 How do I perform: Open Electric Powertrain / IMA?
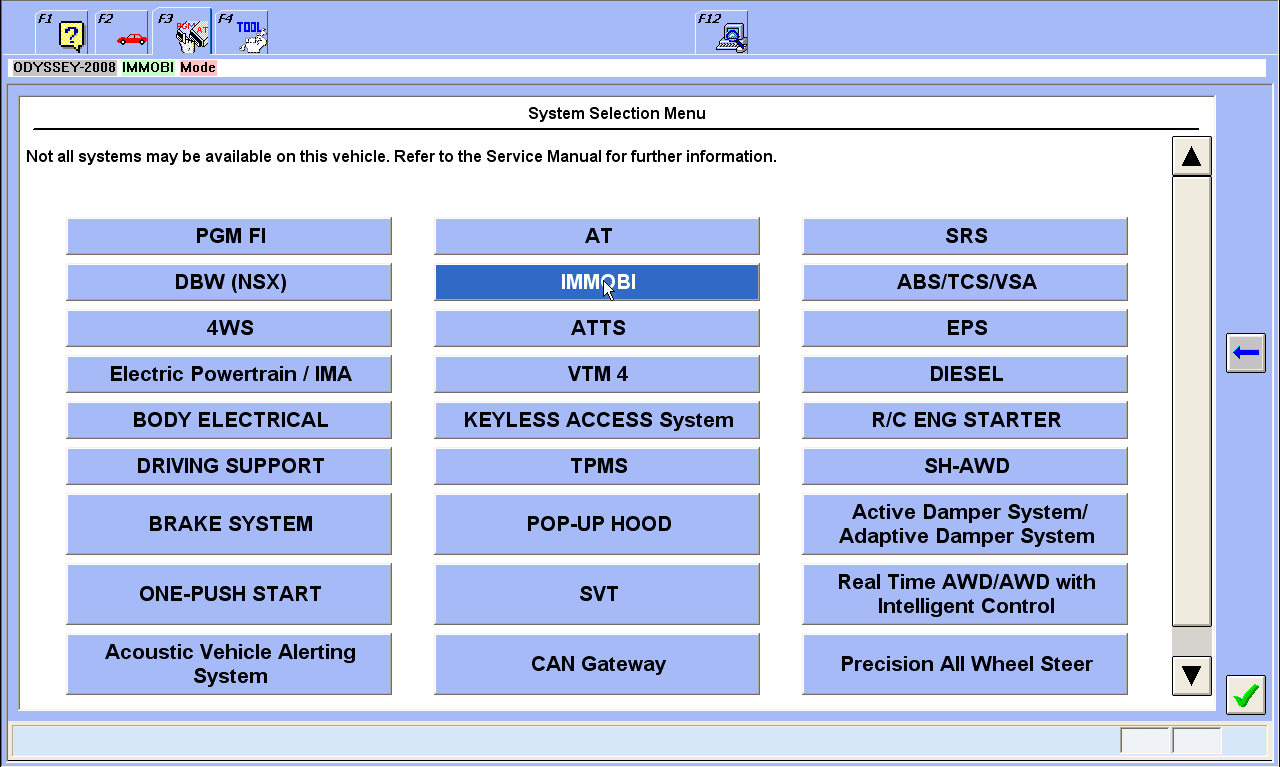click(229, 374)
